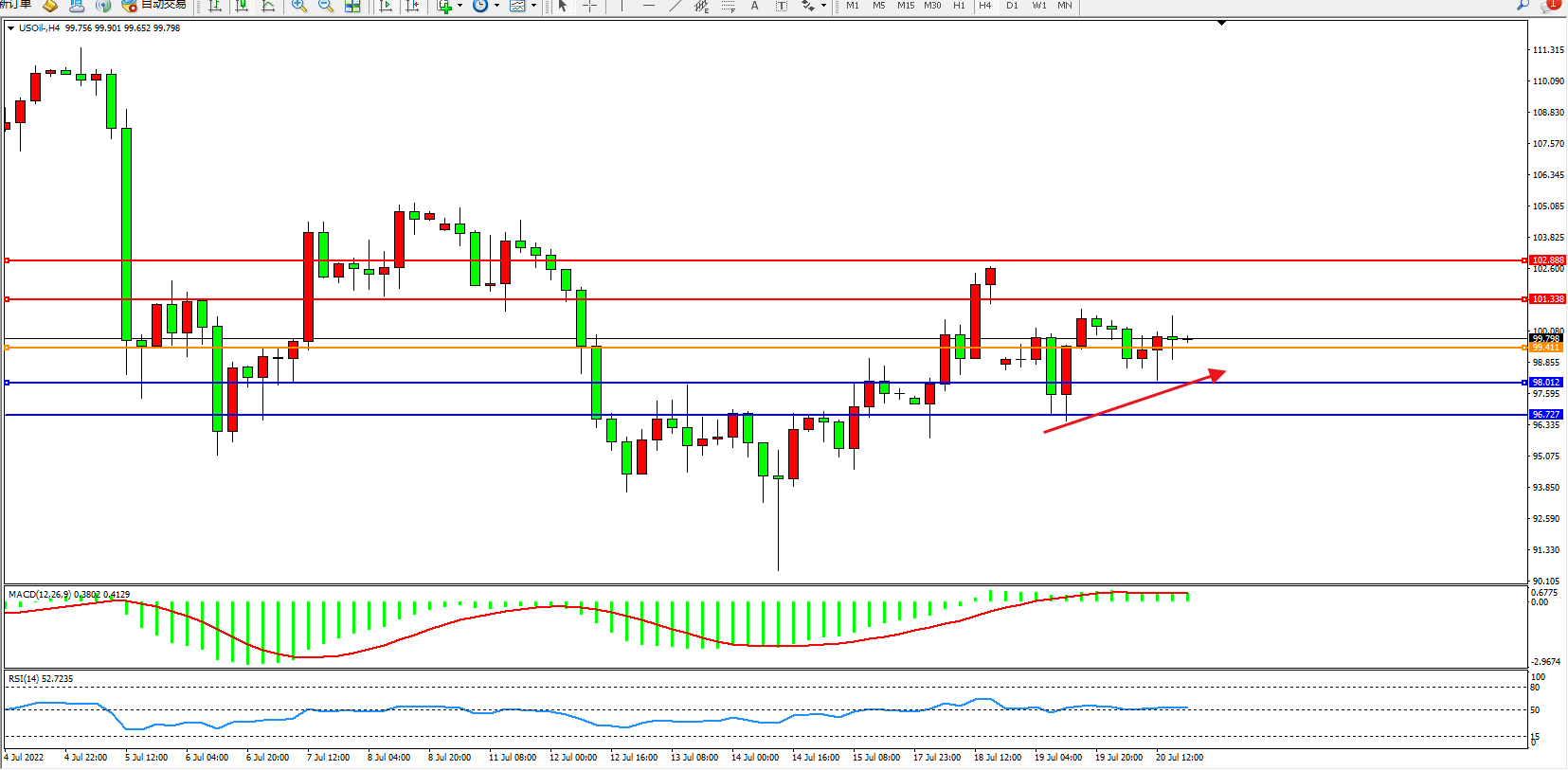Click the Zoom Out magnifier icon
This screenshot has height=770, width=1568.
[x=325, y=6]
